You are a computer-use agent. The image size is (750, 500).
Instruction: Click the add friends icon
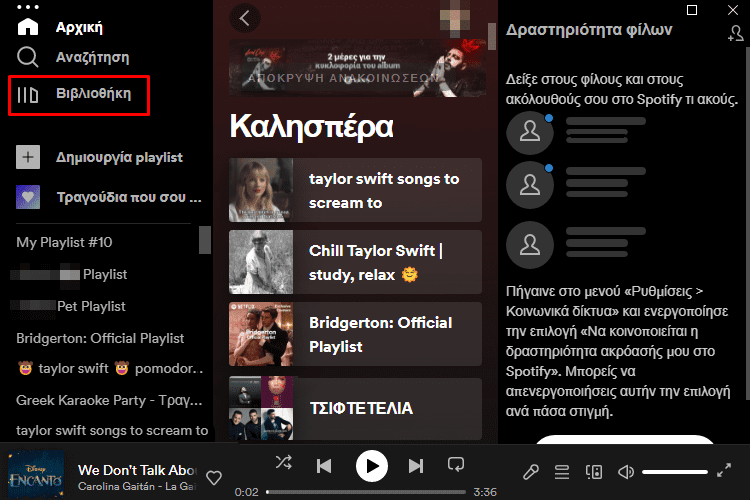735,33
